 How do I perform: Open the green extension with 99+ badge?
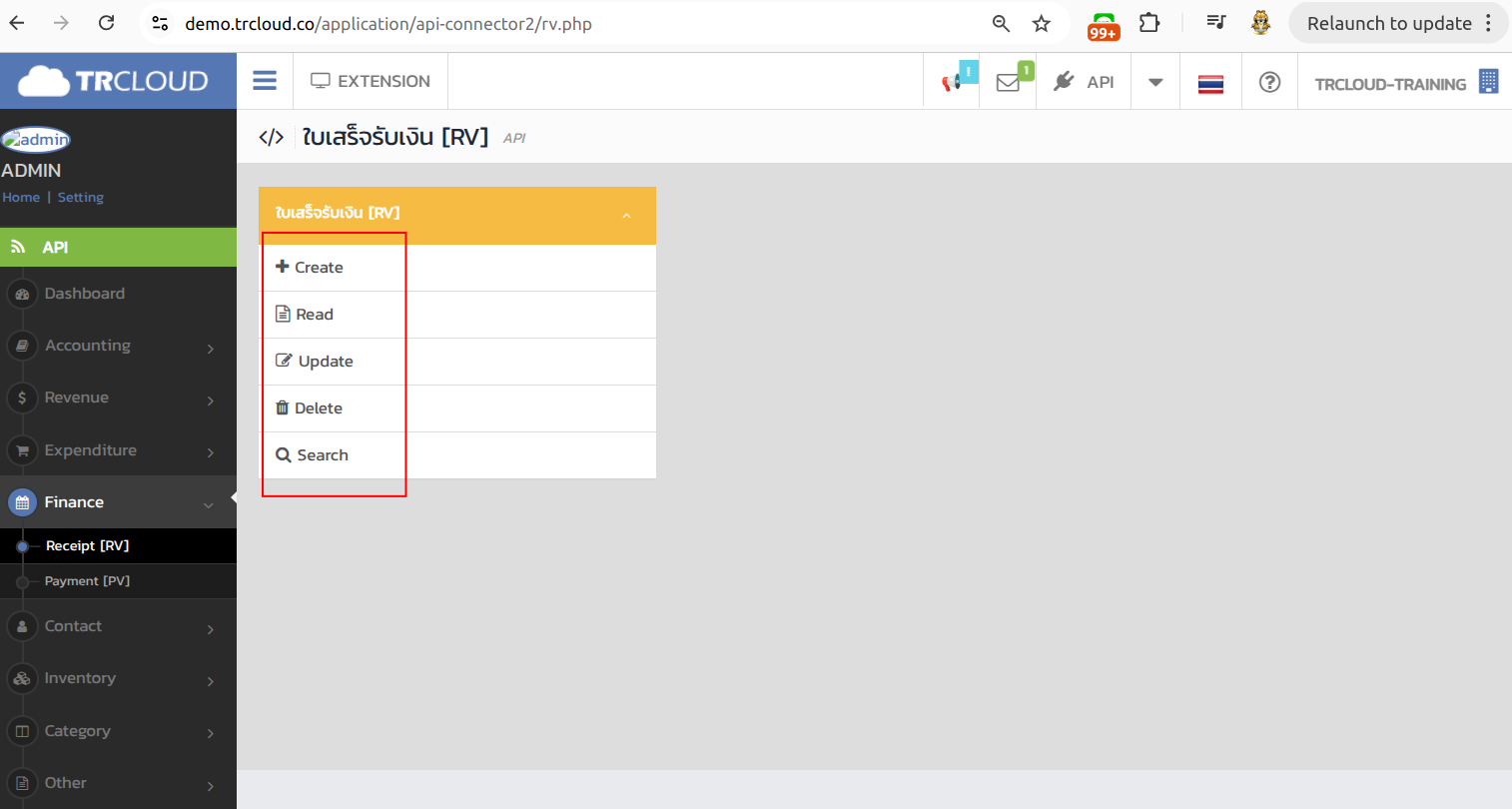tap(1104, 25)
